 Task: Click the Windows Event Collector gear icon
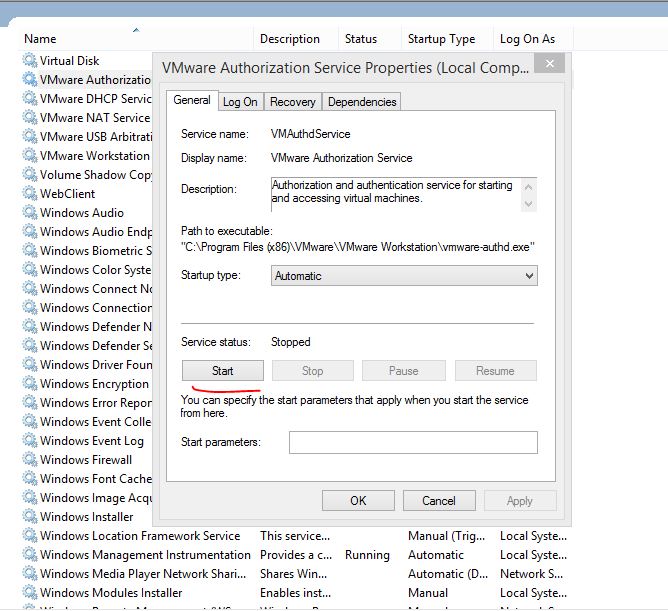click(30, 421)
